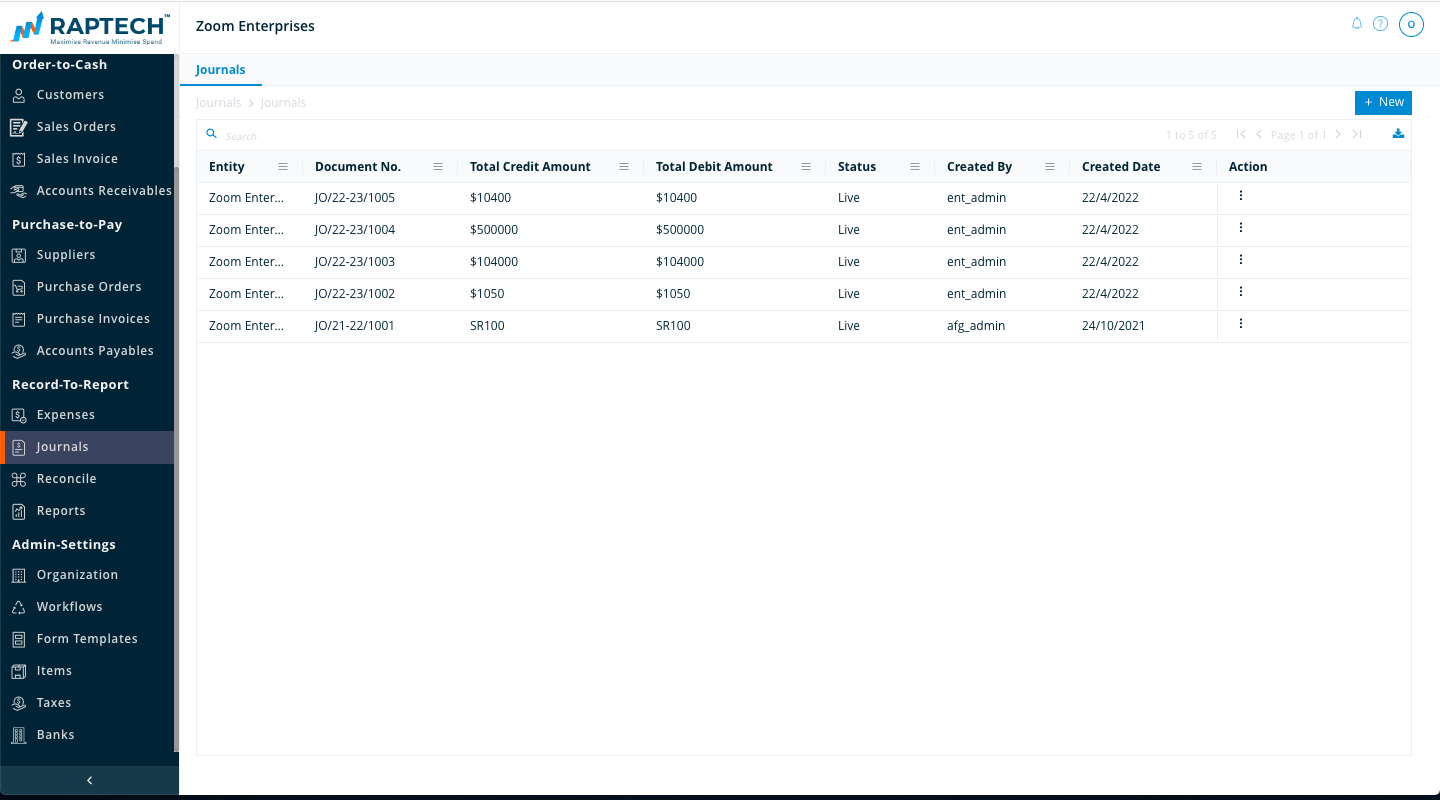Navigate to Purchase Invoices

[93, 319]
